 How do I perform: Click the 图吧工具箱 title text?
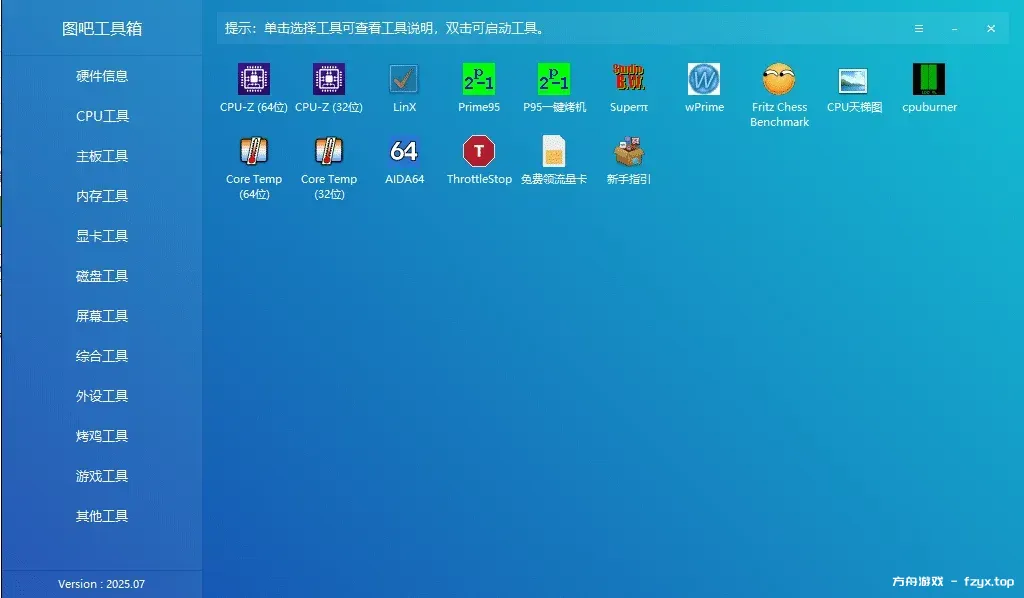click(x=102, y=29)
